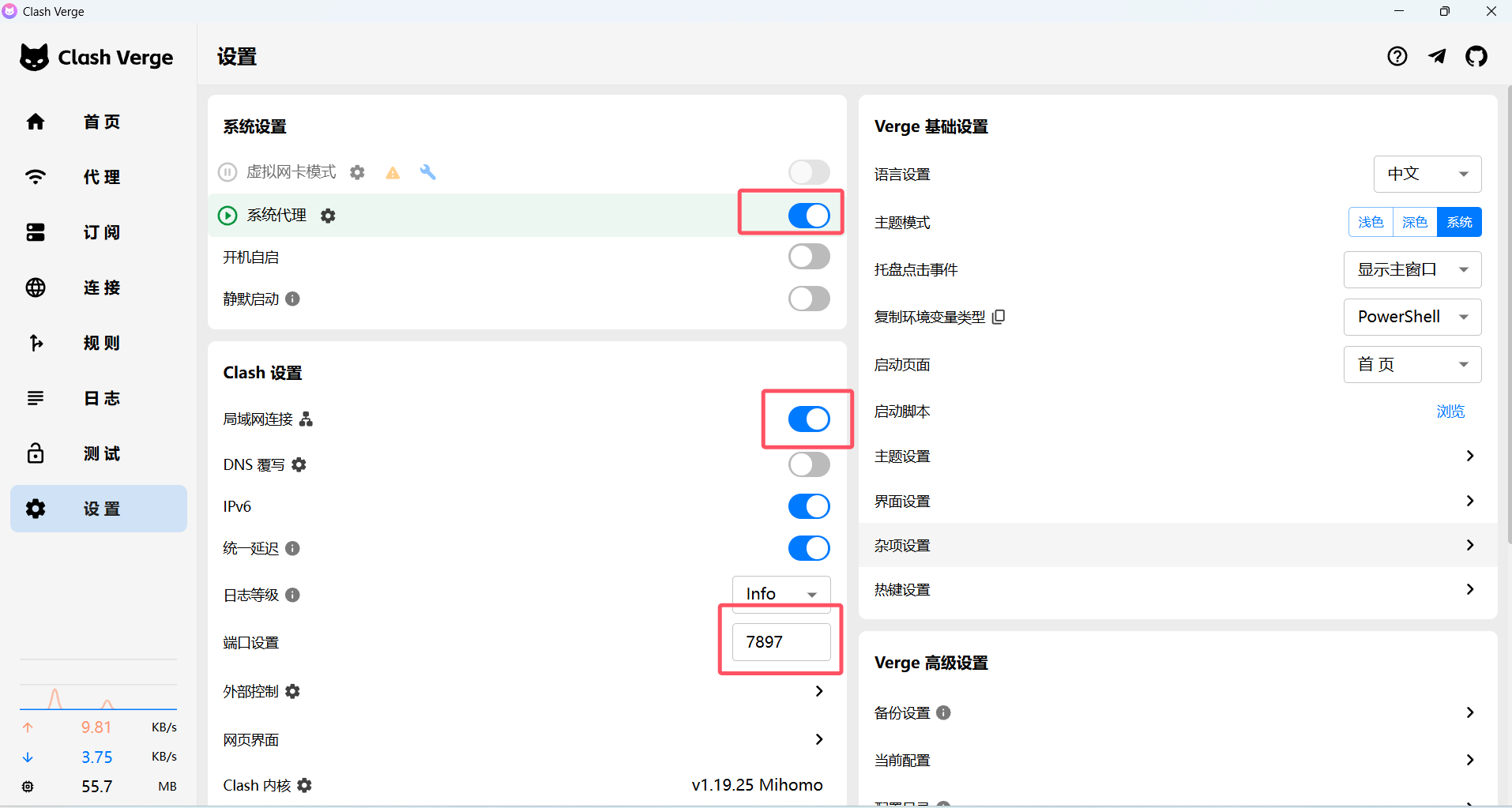The image size is (1512, 808).
Task: Open the gear settings next to 系统代理
Action: (328, 216)
